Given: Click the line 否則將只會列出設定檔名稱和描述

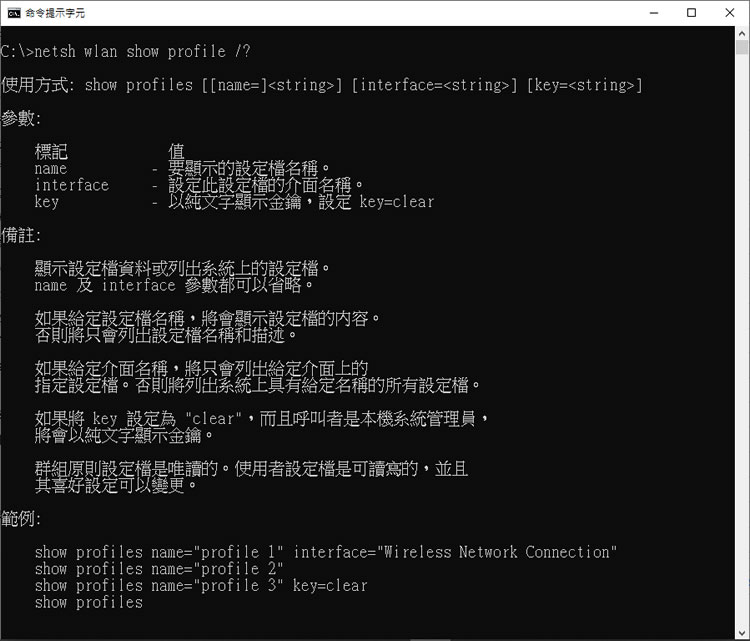Looking at the screenshot, I should click(x=165, y=335).
